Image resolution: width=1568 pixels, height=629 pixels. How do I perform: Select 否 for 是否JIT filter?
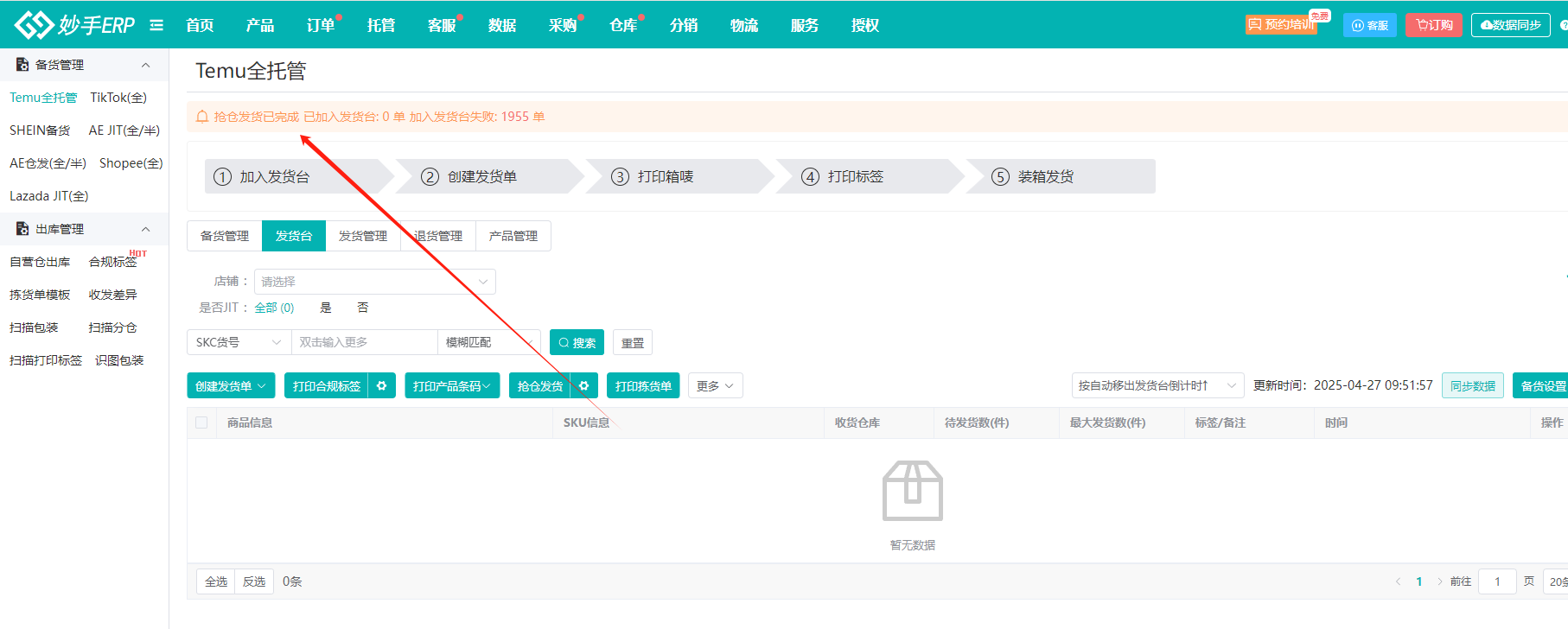(363, 308)
